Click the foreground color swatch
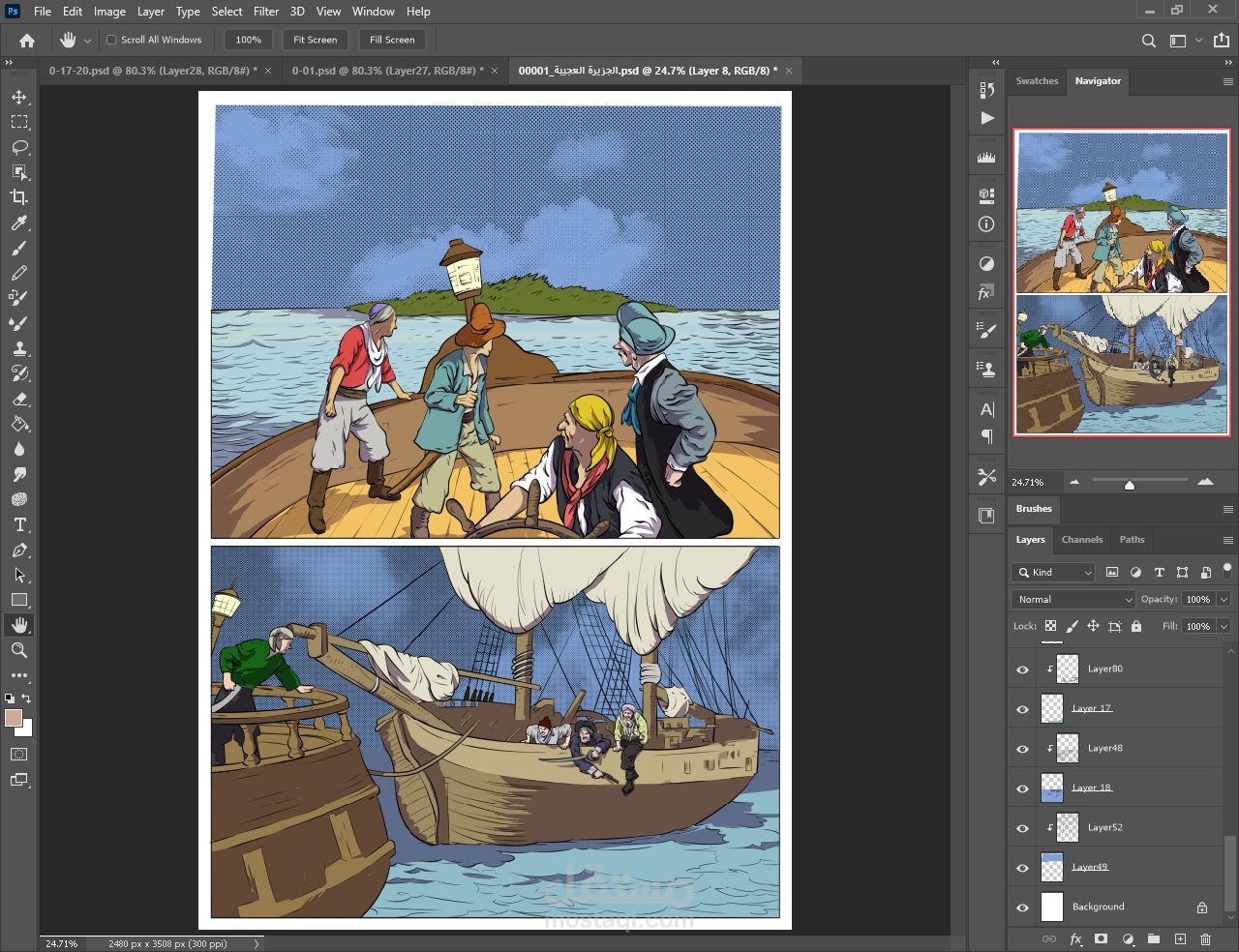 [14, 718]
